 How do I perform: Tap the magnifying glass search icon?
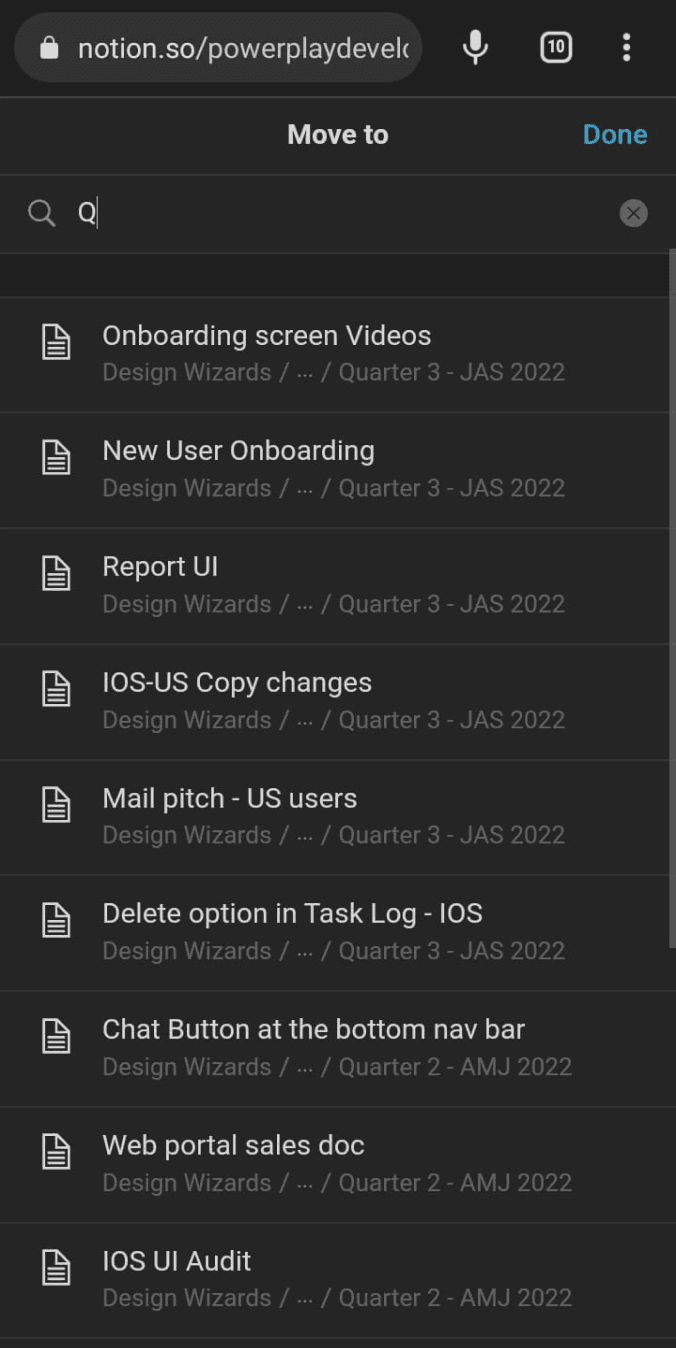(41, 213)
